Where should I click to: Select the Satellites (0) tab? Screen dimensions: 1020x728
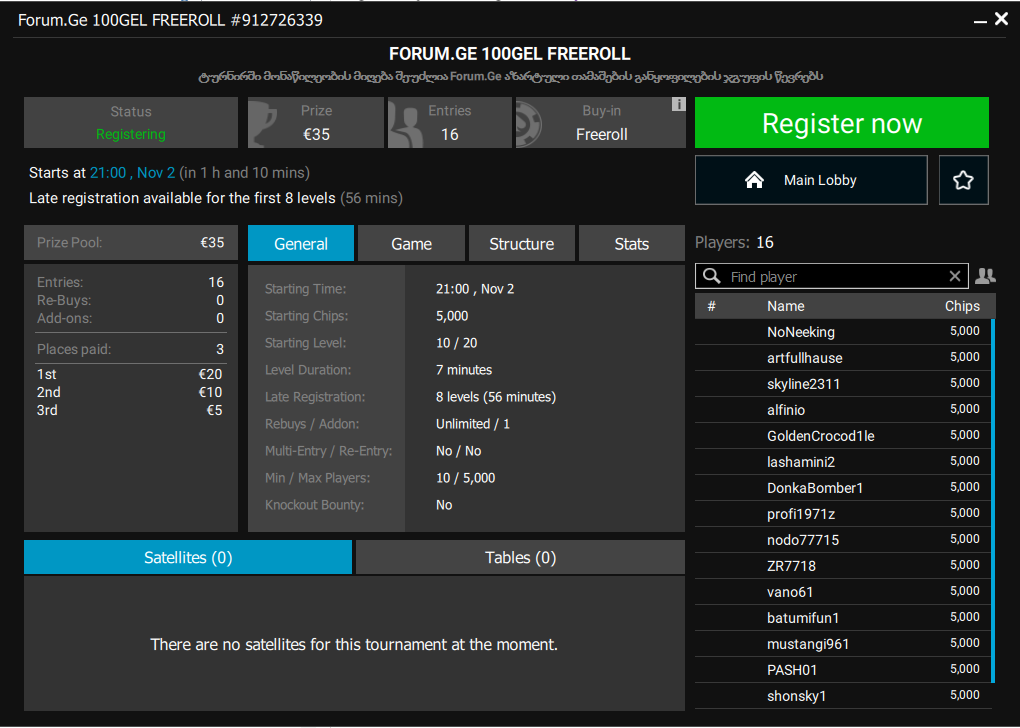click(x=188, y=558)
